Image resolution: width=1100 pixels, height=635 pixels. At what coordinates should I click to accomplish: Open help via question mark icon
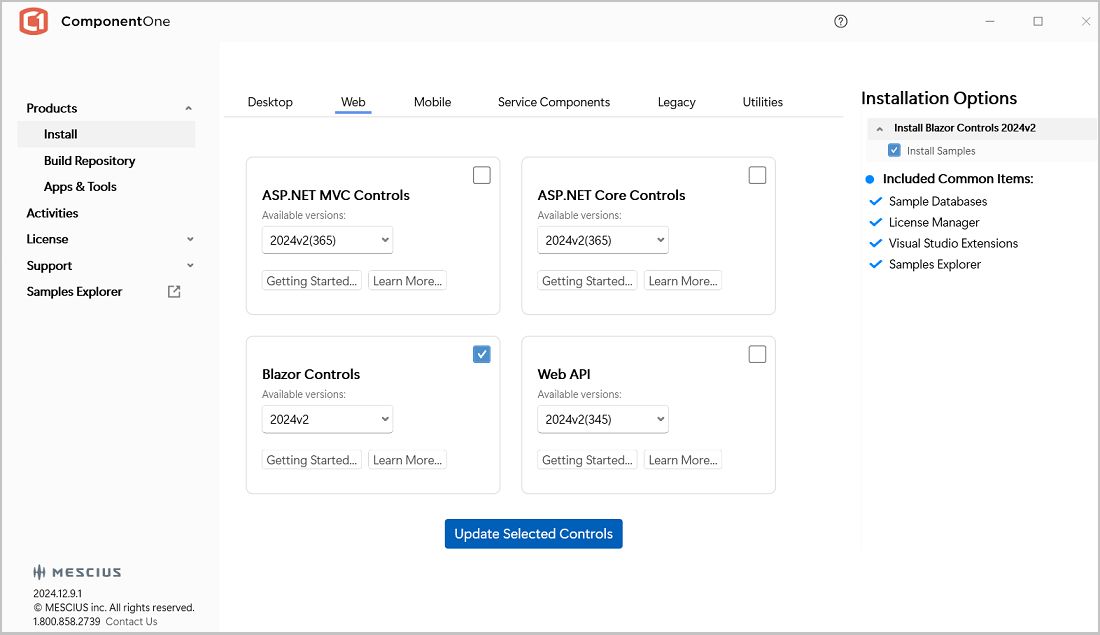(840, 21)
